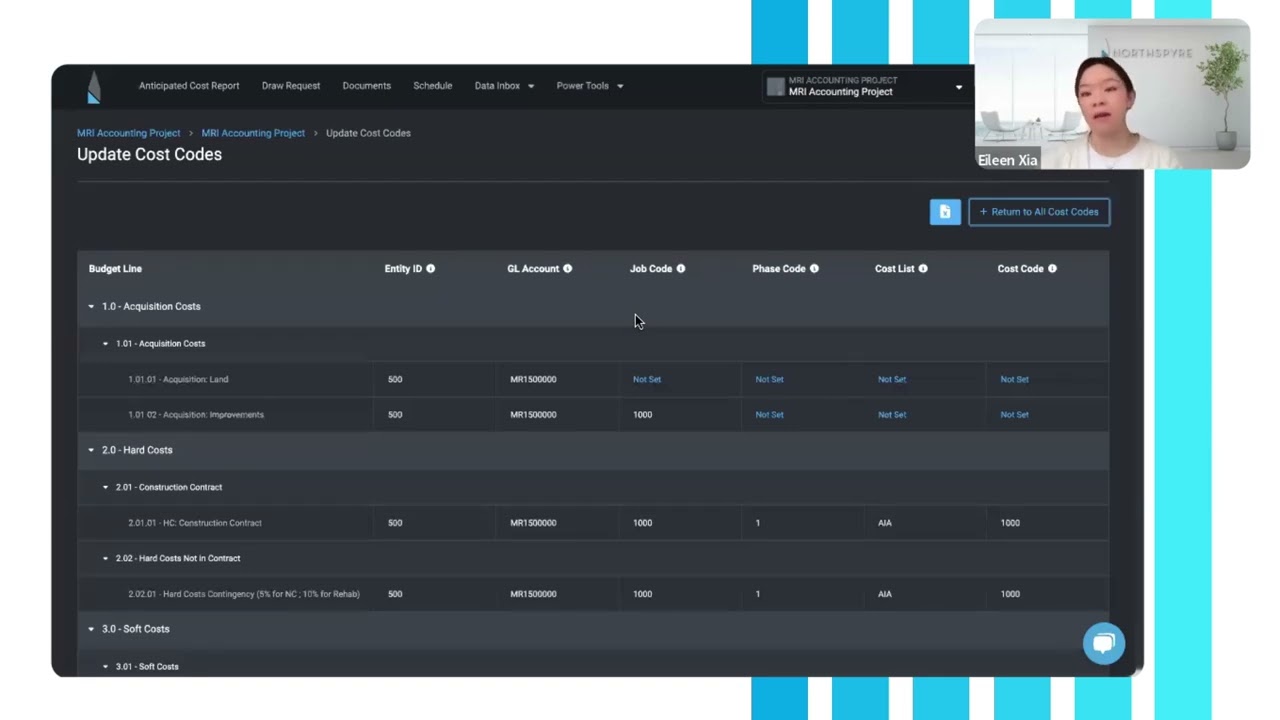The image size is (1280, 720).
Task: Collapse 1.01 - Acquisition Costs subsection
Action: pyautogui.click(x=105, y=344)
